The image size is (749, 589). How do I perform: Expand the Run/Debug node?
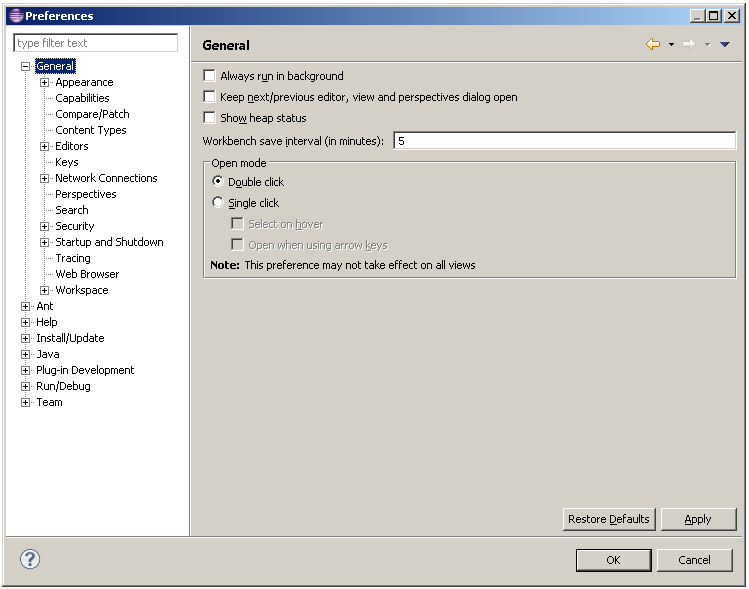pos(25,386)
